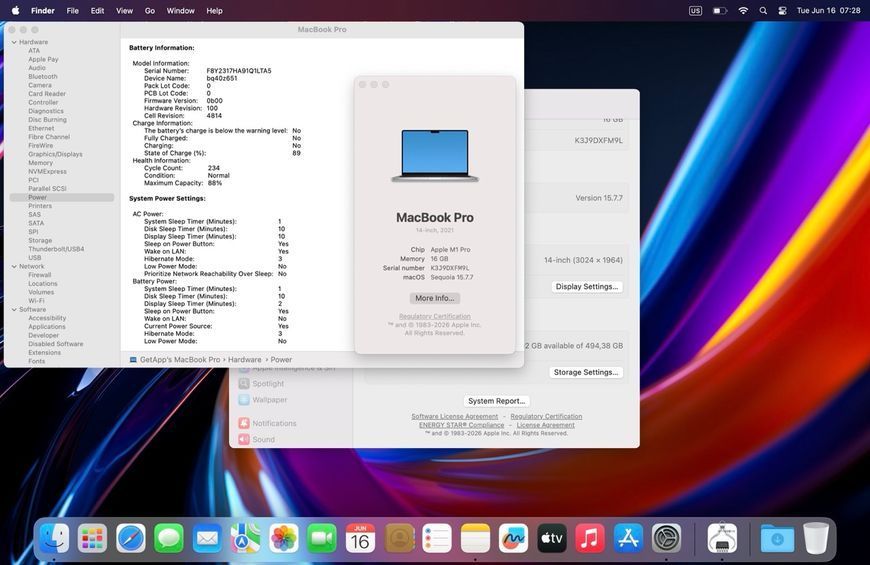Select Graphics/Displays in the sidebar
This screenshot has width=870, height=565.
[55, 154]
